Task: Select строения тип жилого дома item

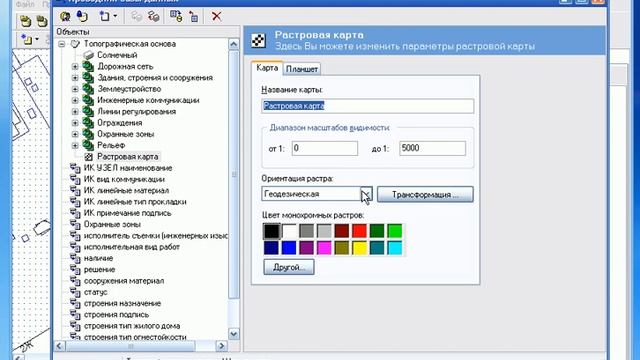Action: coord(132,326)
